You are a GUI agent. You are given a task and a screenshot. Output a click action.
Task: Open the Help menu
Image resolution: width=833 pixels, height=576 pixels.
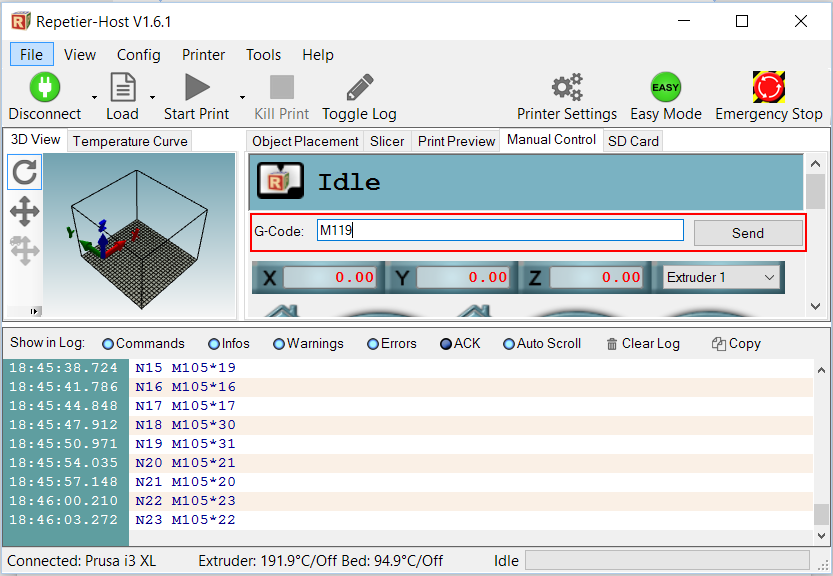coord(318,54)
